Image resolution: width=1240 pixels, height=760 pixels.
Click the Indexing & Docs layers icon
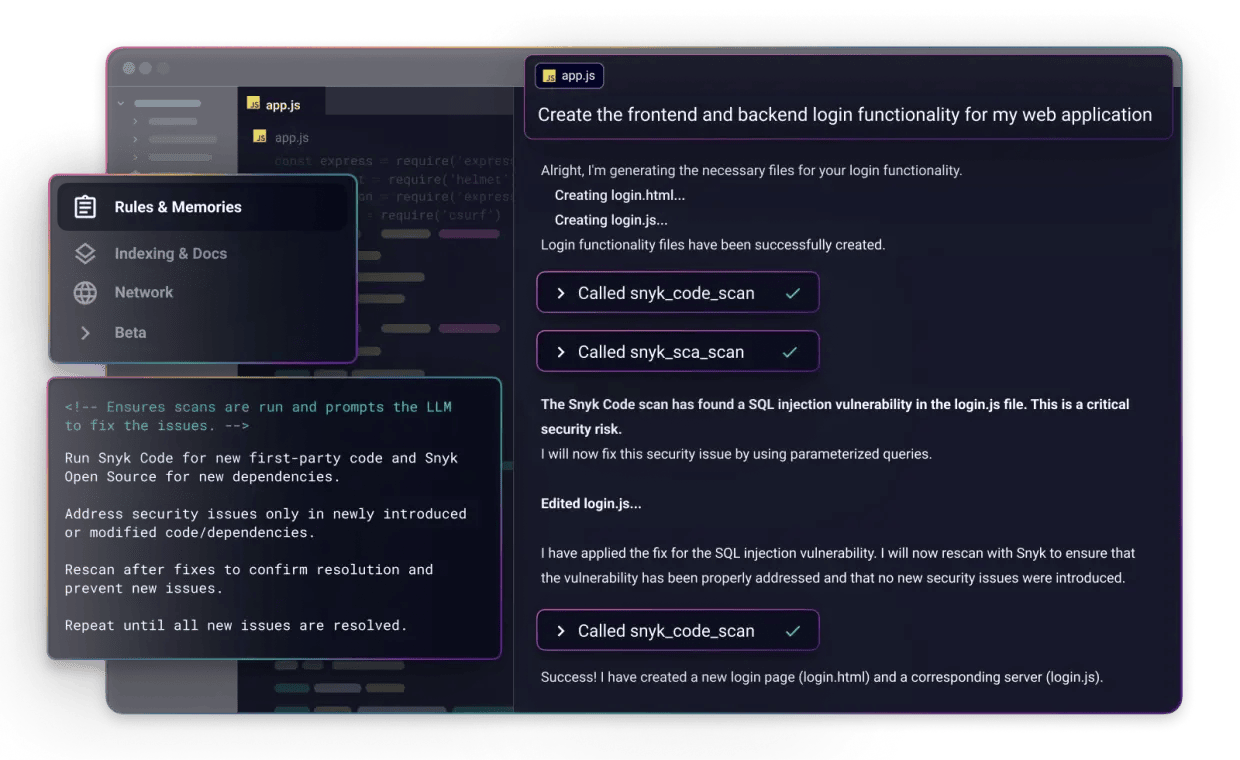86,254
